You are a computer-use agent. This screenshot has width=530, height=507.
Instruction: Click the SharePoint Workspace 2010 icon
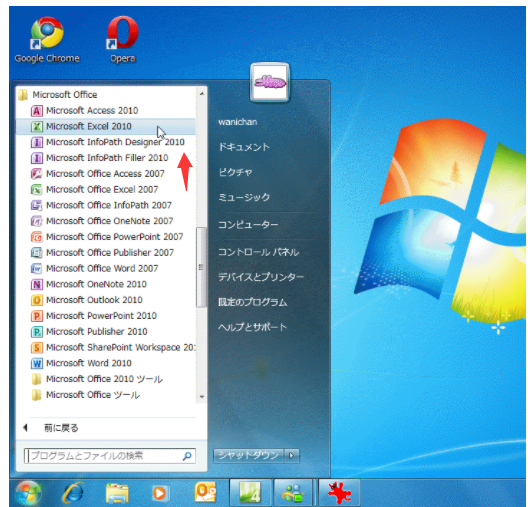[37, 347]
